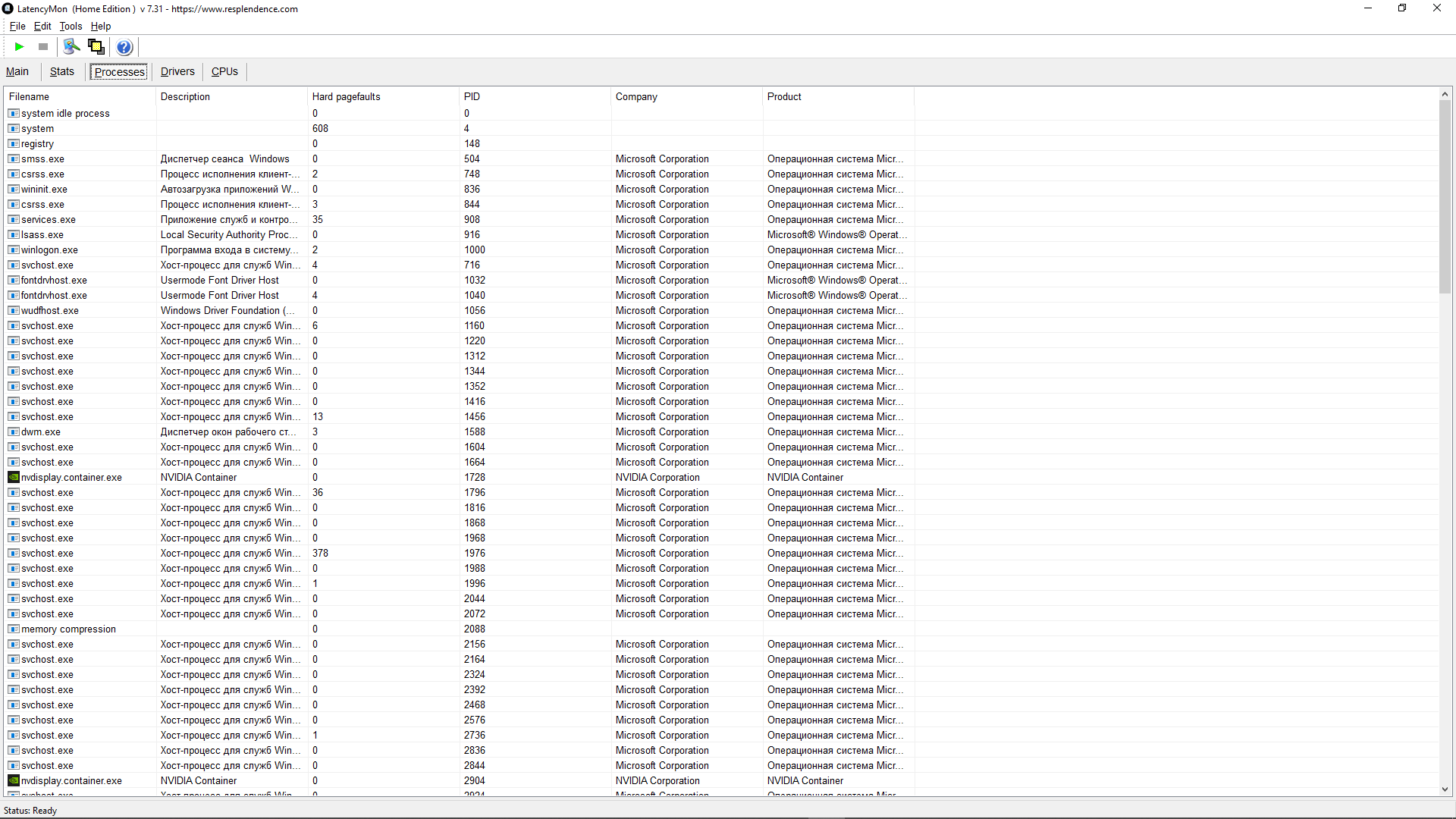
Task: Click the NVIDIA Corporation company cell for PID 1728
Action: [657, 477]
